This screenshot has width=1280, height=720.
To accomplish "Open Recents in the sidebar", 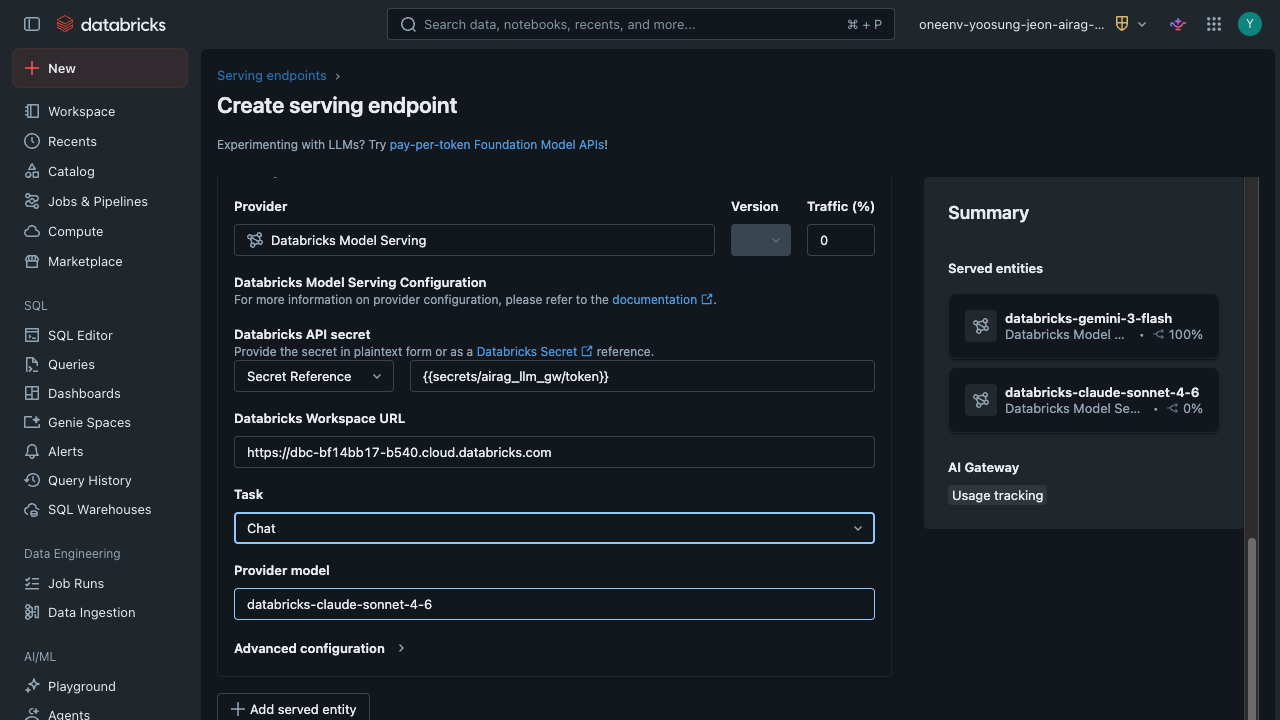I will click(100, 141).
